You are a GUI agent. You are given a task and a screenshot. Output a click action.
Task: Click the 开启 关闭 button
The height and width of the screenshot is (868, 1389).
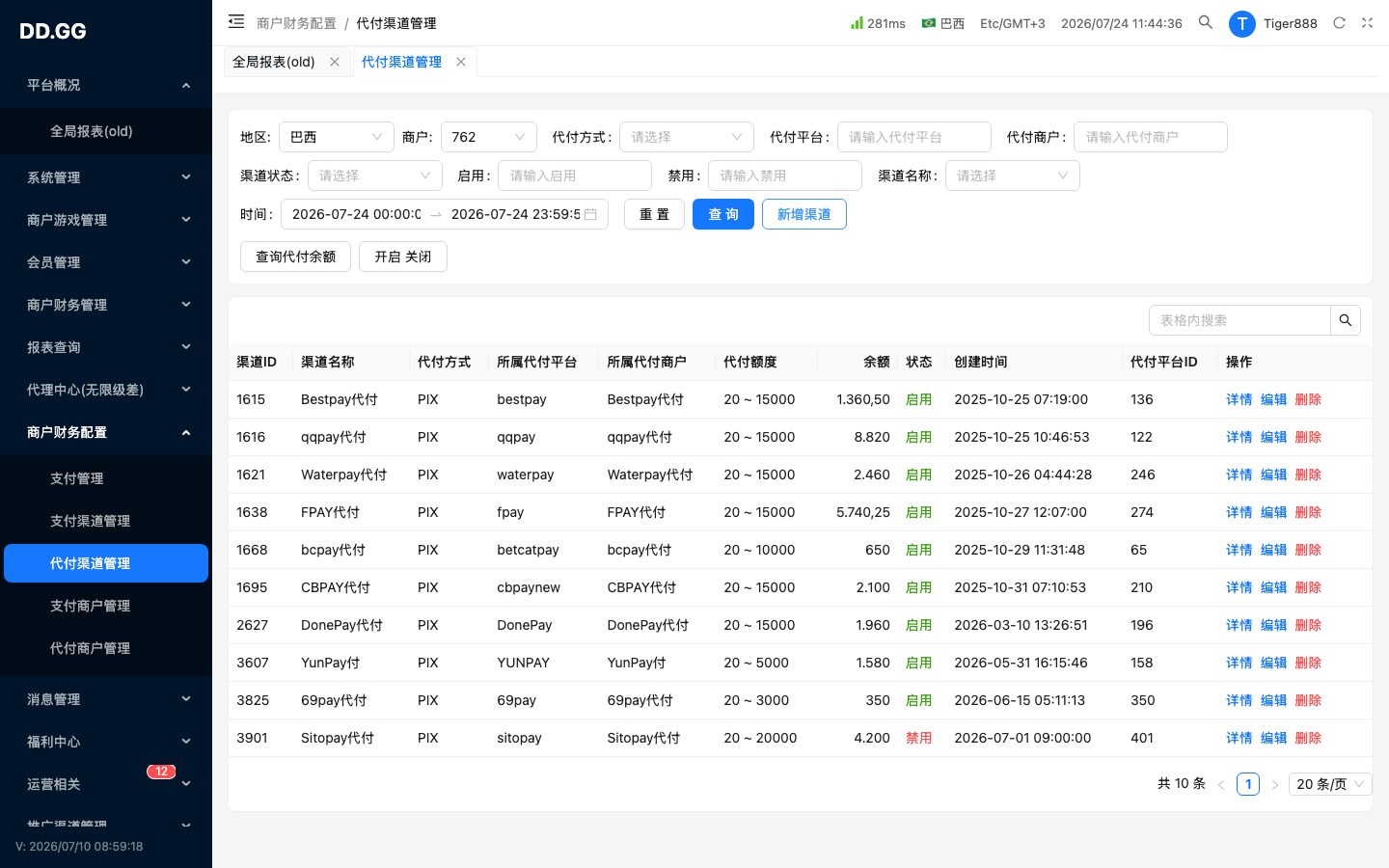click(403, 257)
